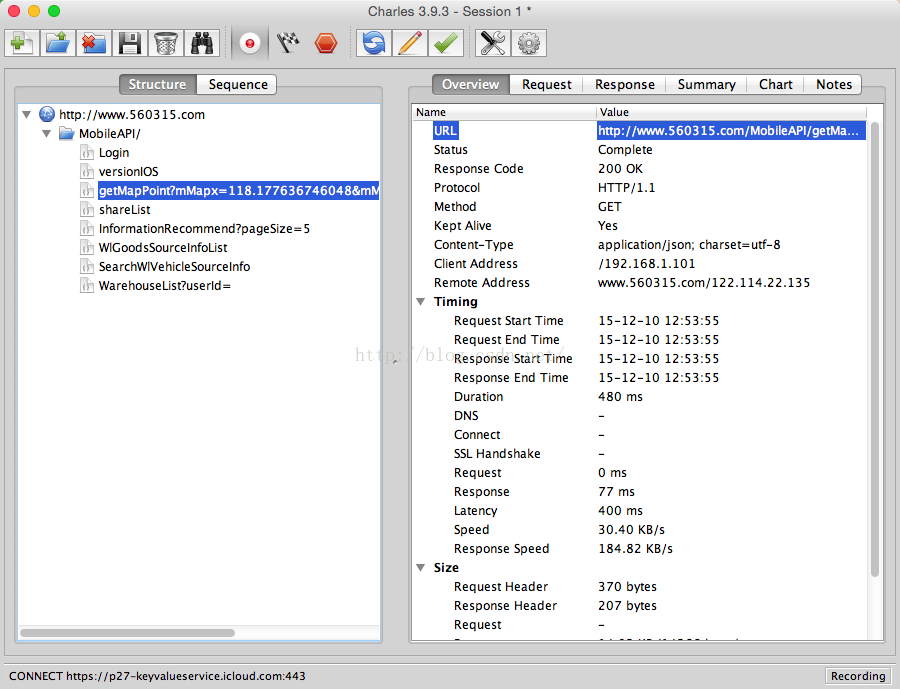The height and width of the screenshot is (689, 900).
Task: Select the versionIOS request
Action: pos(128,172)
